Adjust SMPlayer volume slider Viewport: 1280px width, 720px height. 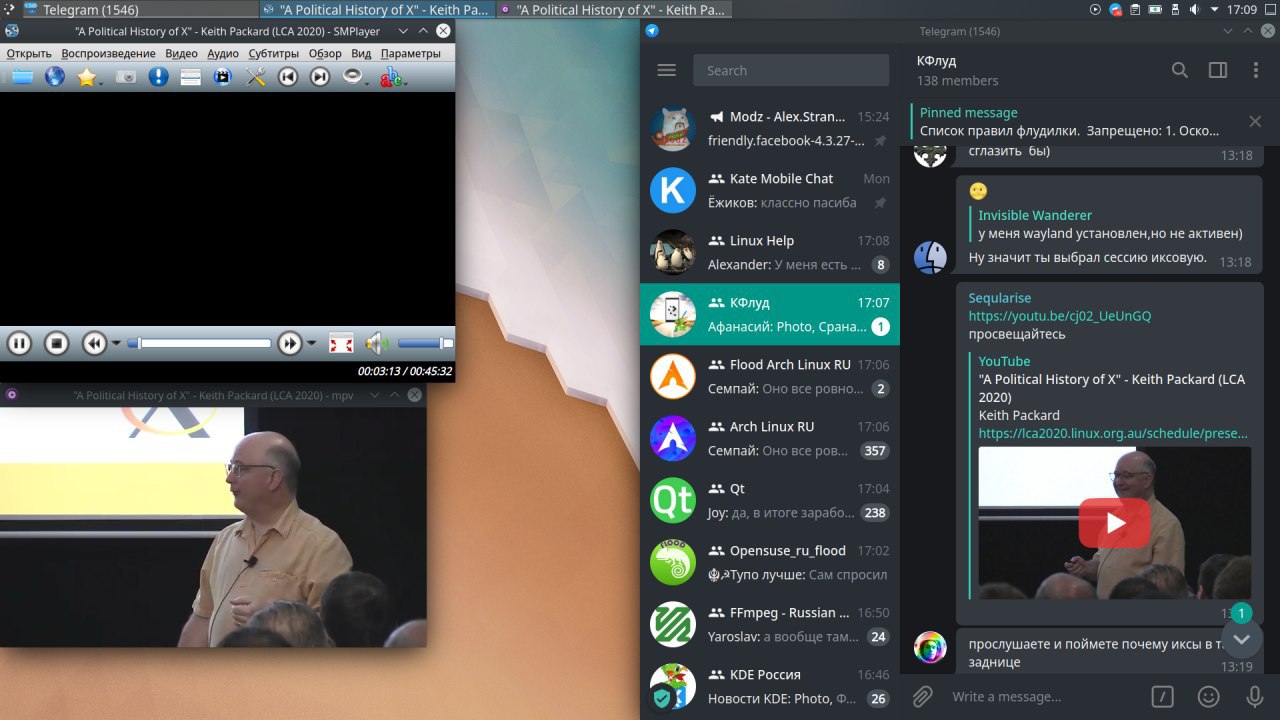click(425, 344)
